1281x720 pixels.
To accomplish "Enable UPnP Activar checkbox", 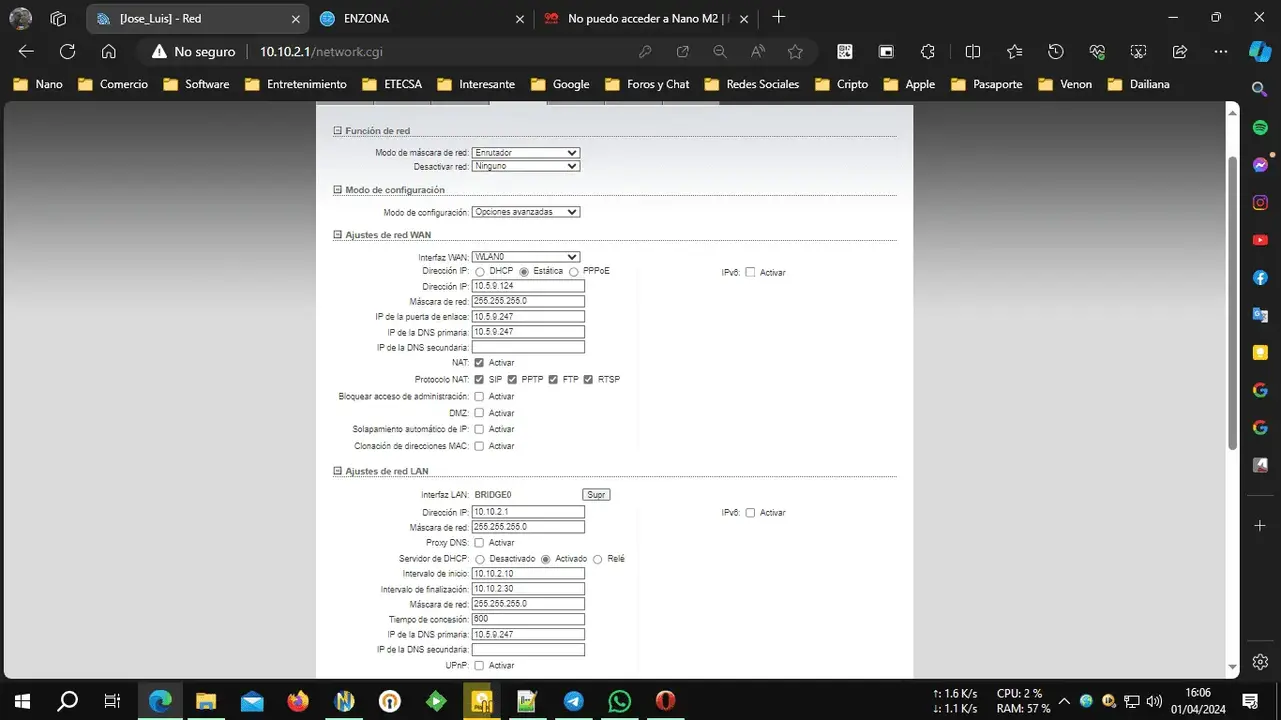I will [479, 666].
